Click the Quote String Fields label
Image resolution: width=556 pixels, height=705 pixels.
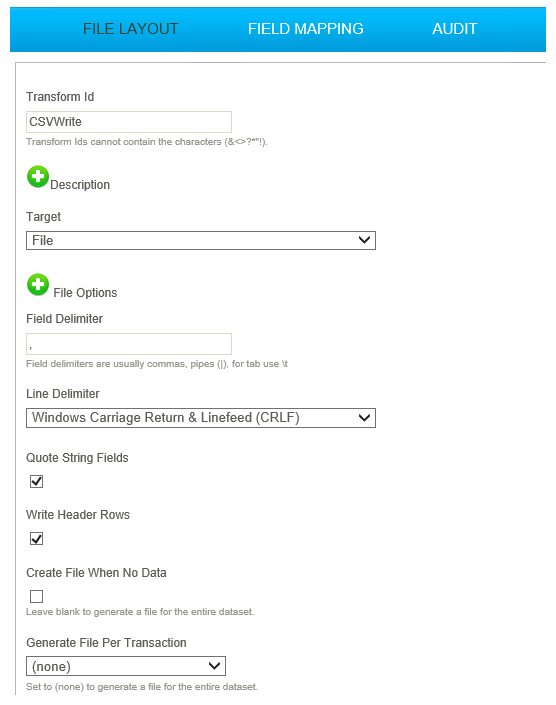[x=77, y=458]
